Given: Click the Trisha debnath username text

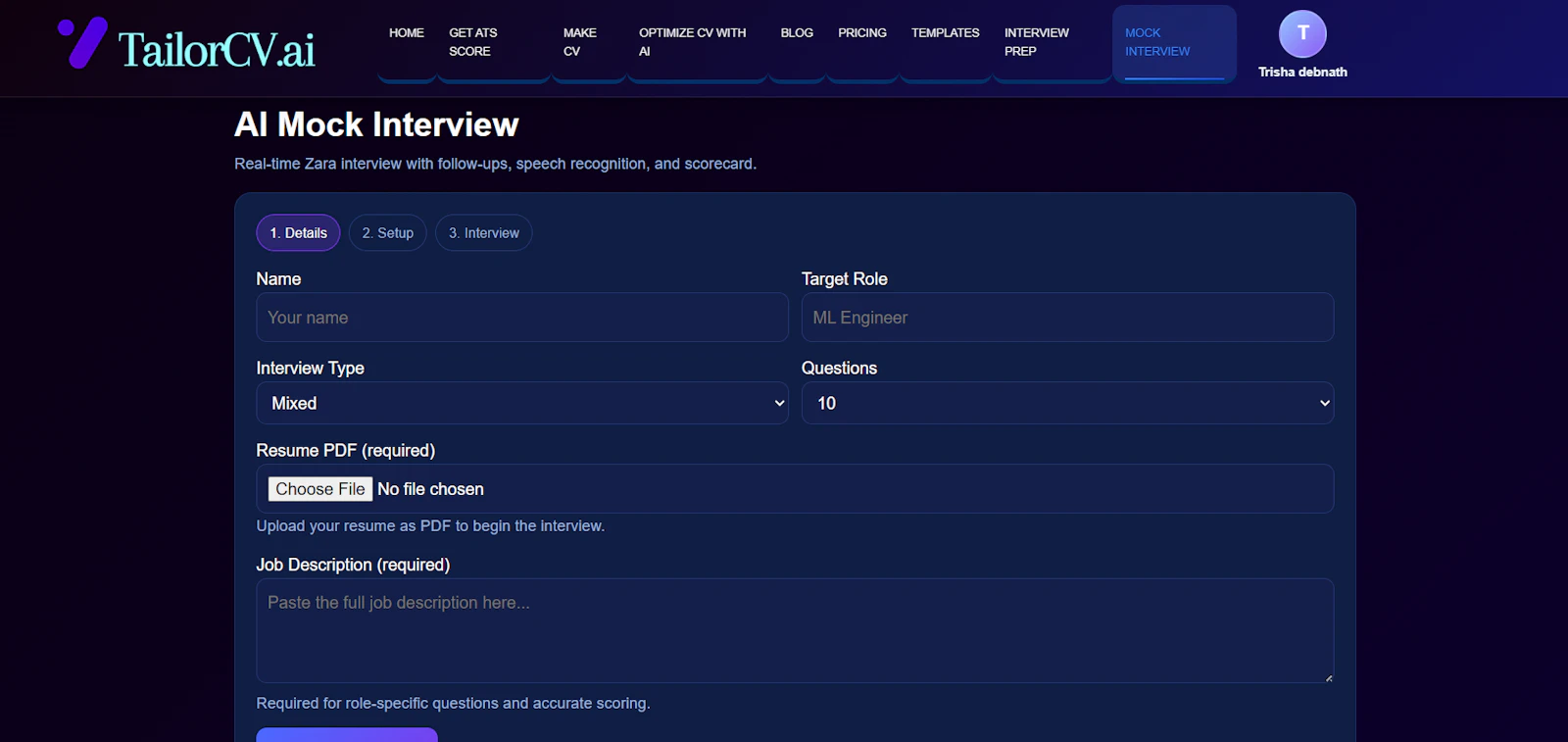Looking at the screenshot, I should (1302, 73).
